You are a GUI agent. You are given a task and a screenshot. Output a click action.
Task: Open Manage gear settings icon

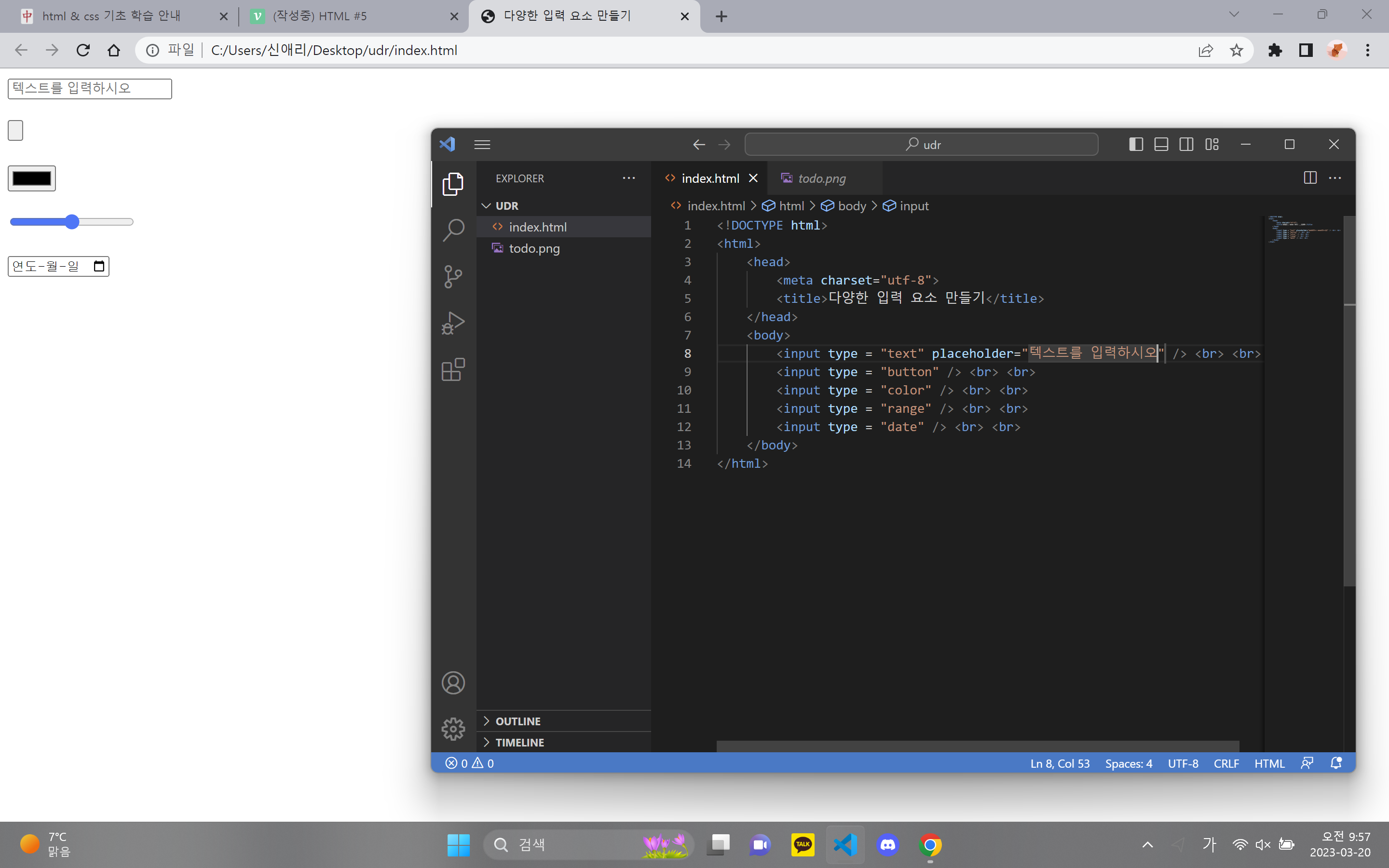click(453, 729)
